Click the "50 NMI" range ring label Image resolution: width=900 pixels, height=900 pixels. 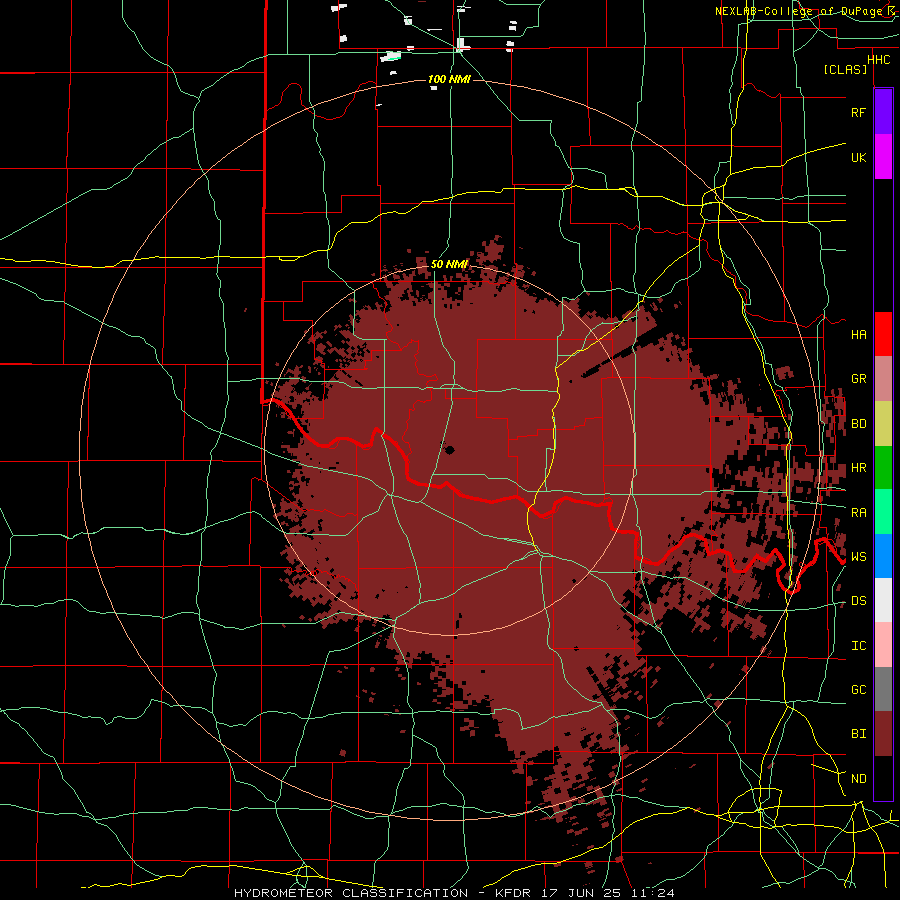tap(449, 264)
